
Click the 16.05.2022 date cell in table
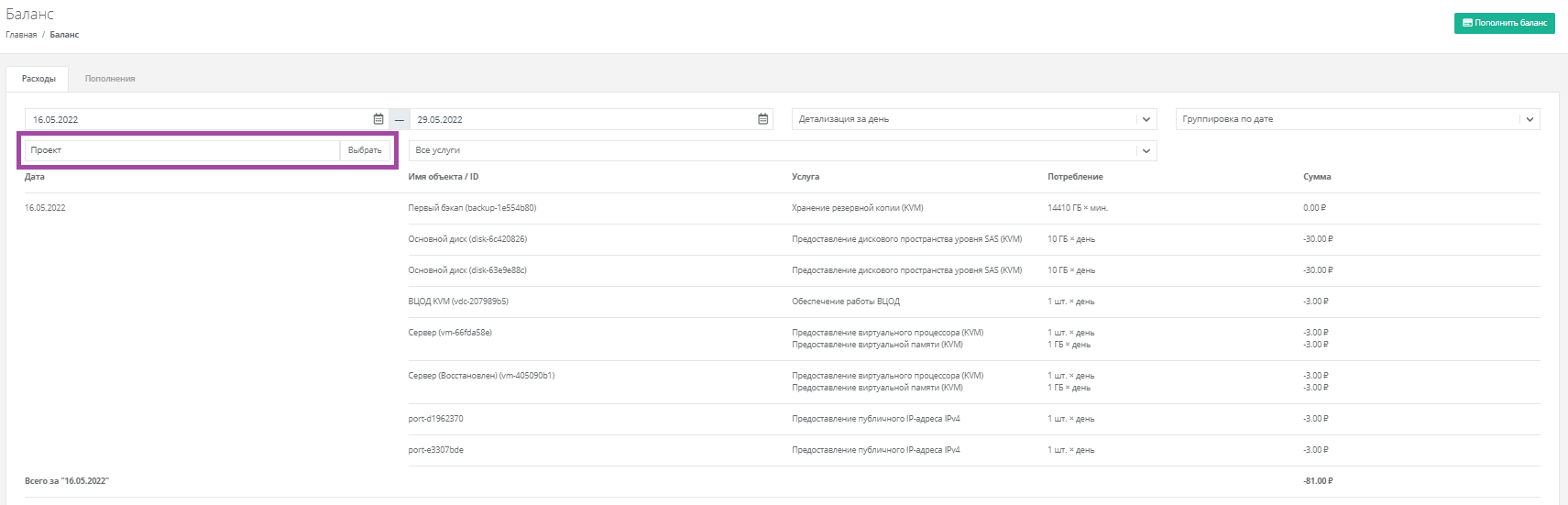pyautogui.click(x=45, y=208)
